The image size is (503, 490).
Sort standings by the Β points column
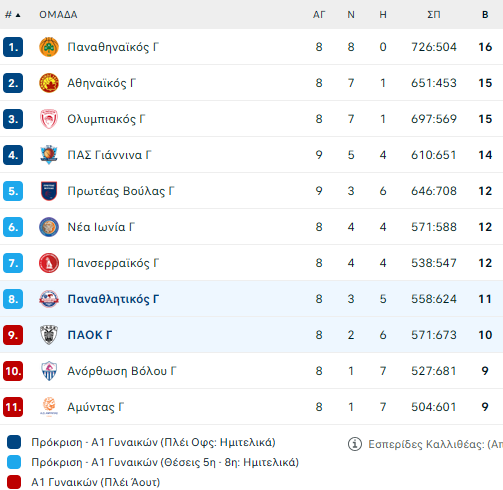(485, 15)
